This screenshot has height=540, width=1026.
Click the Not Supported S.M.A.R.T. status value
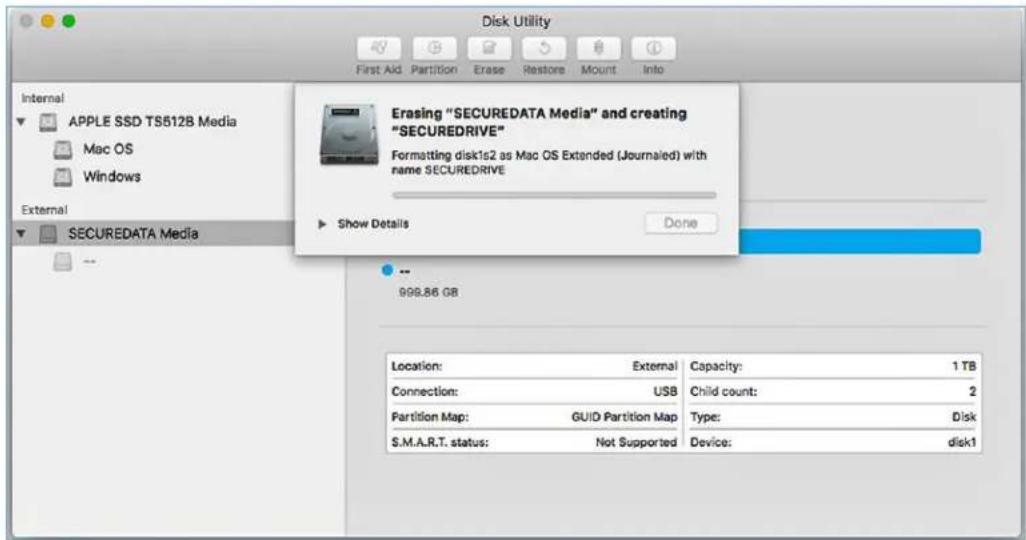tap(636, 442)
